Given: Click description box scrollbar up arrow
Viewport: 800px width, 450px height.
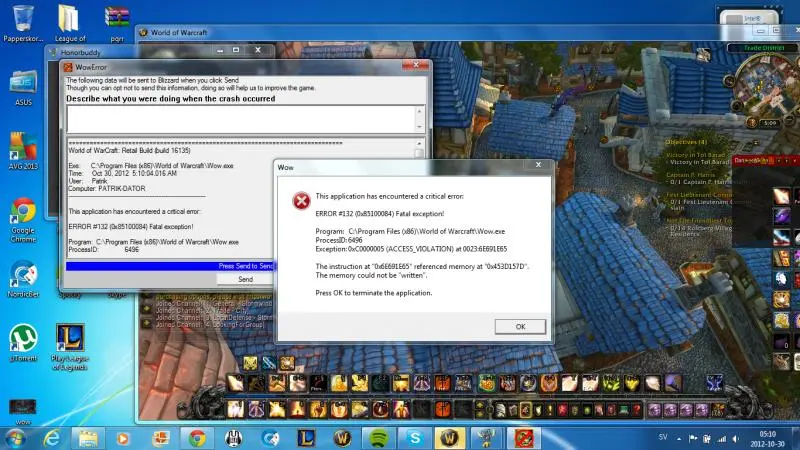Looking at the screenshot, I should (x=419, y=111).
